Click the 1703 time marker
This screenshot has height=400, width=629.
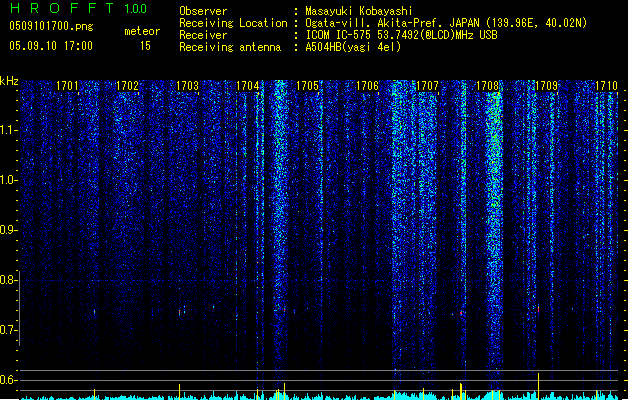[x=187, y=86]
